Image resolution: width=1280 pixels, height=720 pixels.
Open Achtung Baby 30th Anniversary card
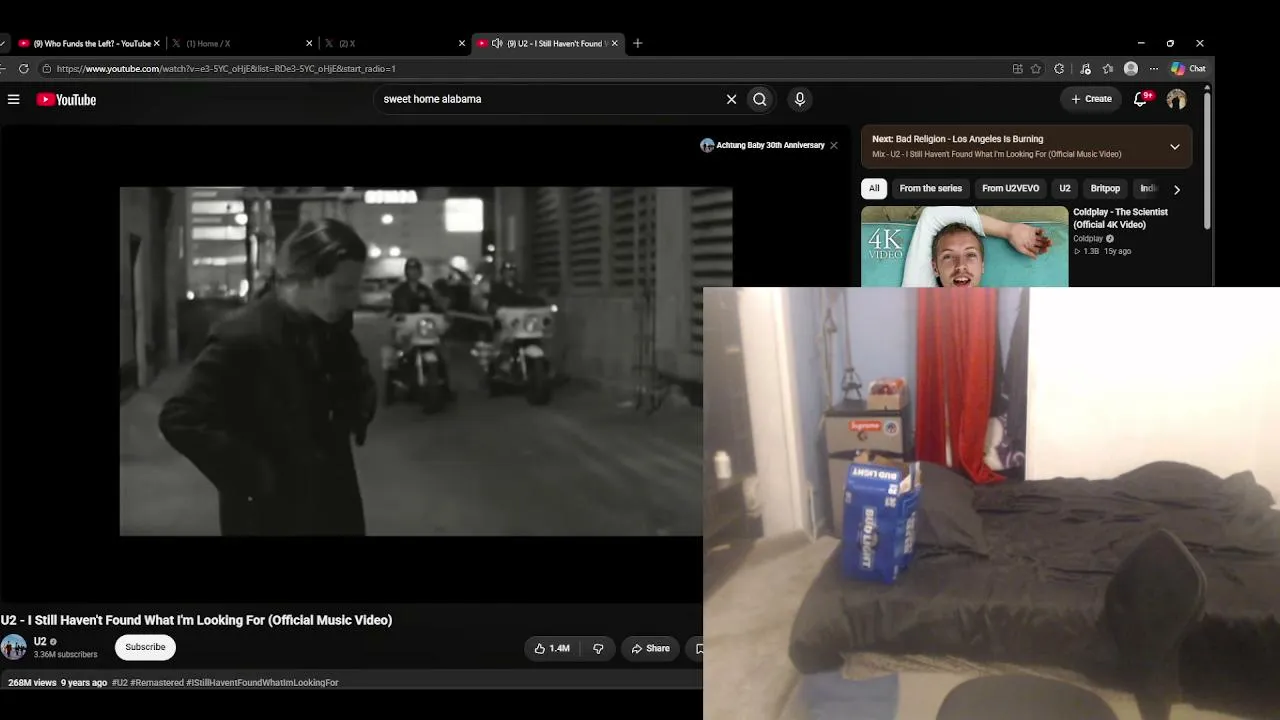coord(763,145)
